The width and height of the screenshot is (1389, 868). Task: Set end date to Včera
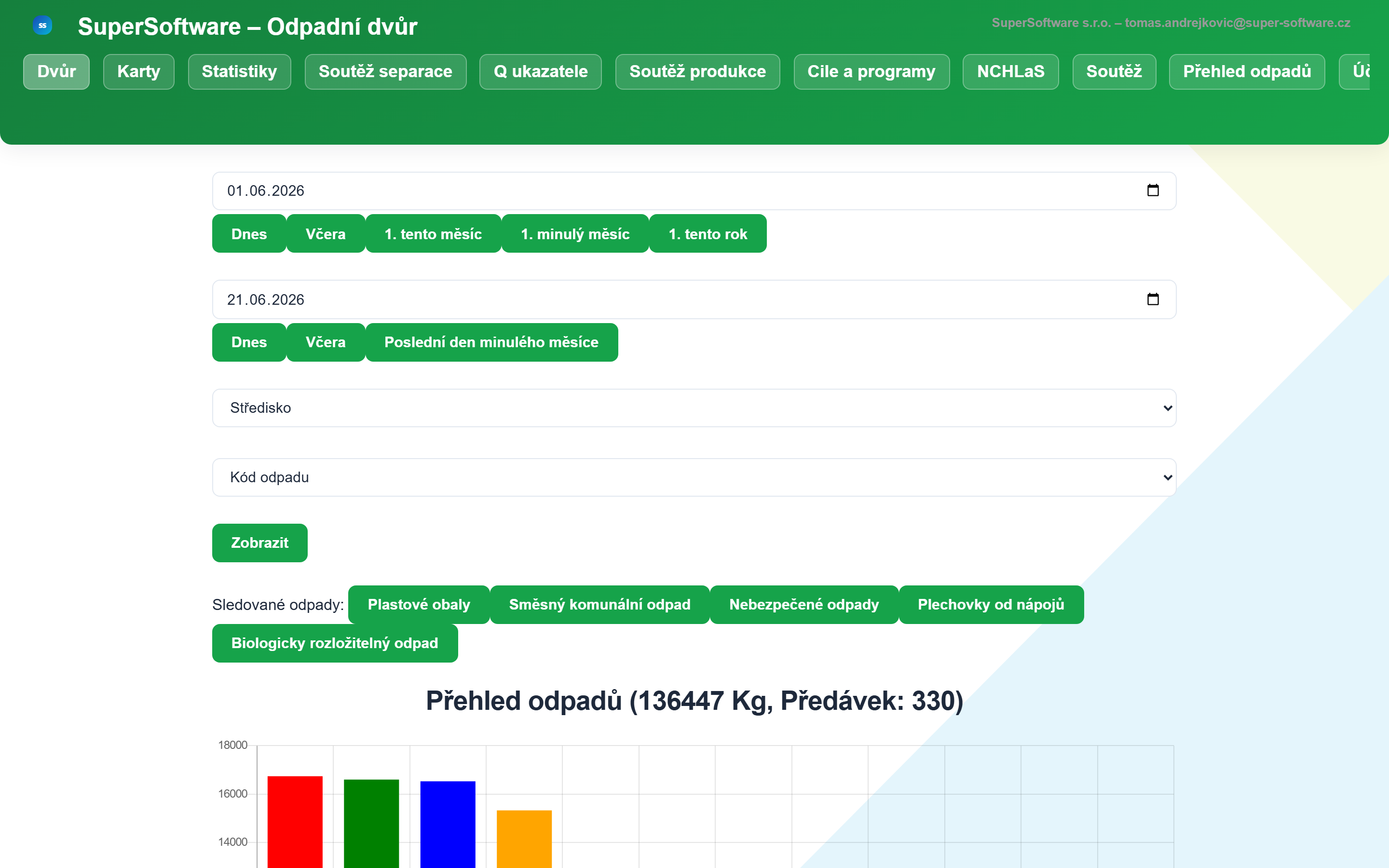(x=326, y=342)
